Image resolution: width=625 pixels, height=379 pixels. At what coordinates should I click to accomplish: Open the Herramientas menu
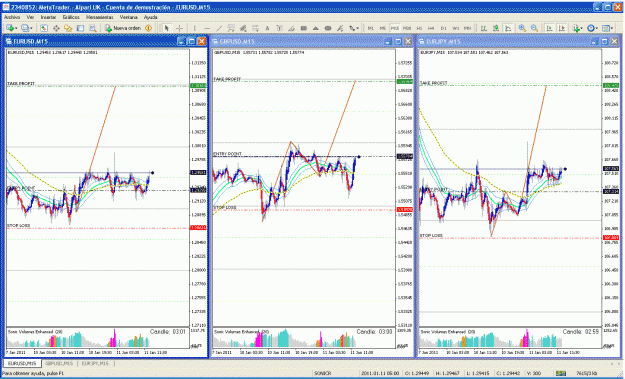(100, 17)
